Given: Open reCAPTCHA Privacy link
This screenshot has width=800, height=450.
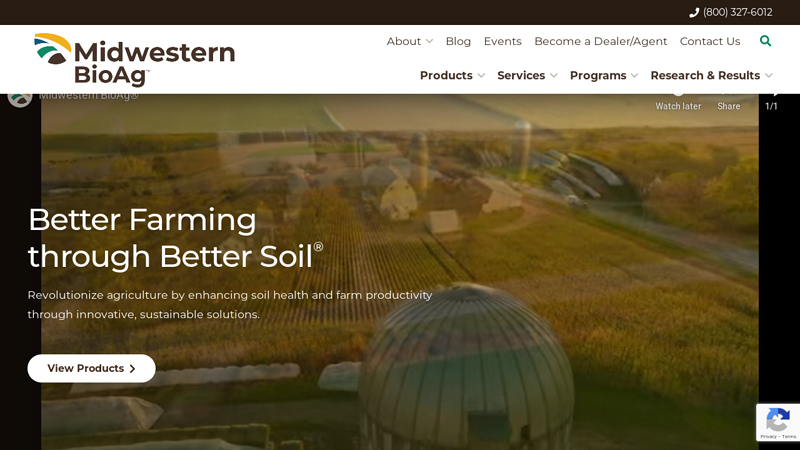Looking at the screenshot, I should 768,437.
